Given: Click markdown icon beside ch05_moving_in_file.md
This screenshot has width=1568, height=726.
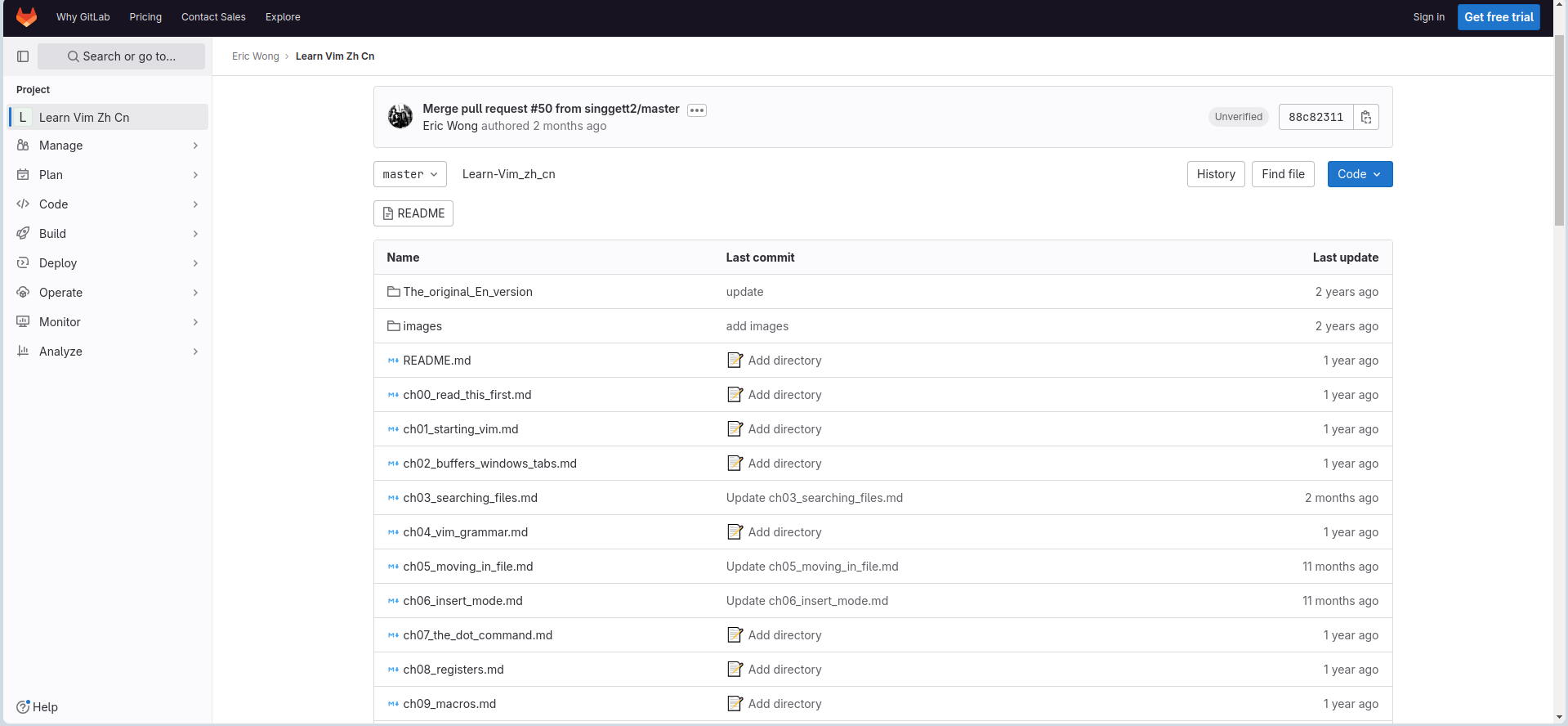Looking at the screenshot, I should (x=394, y=566).
